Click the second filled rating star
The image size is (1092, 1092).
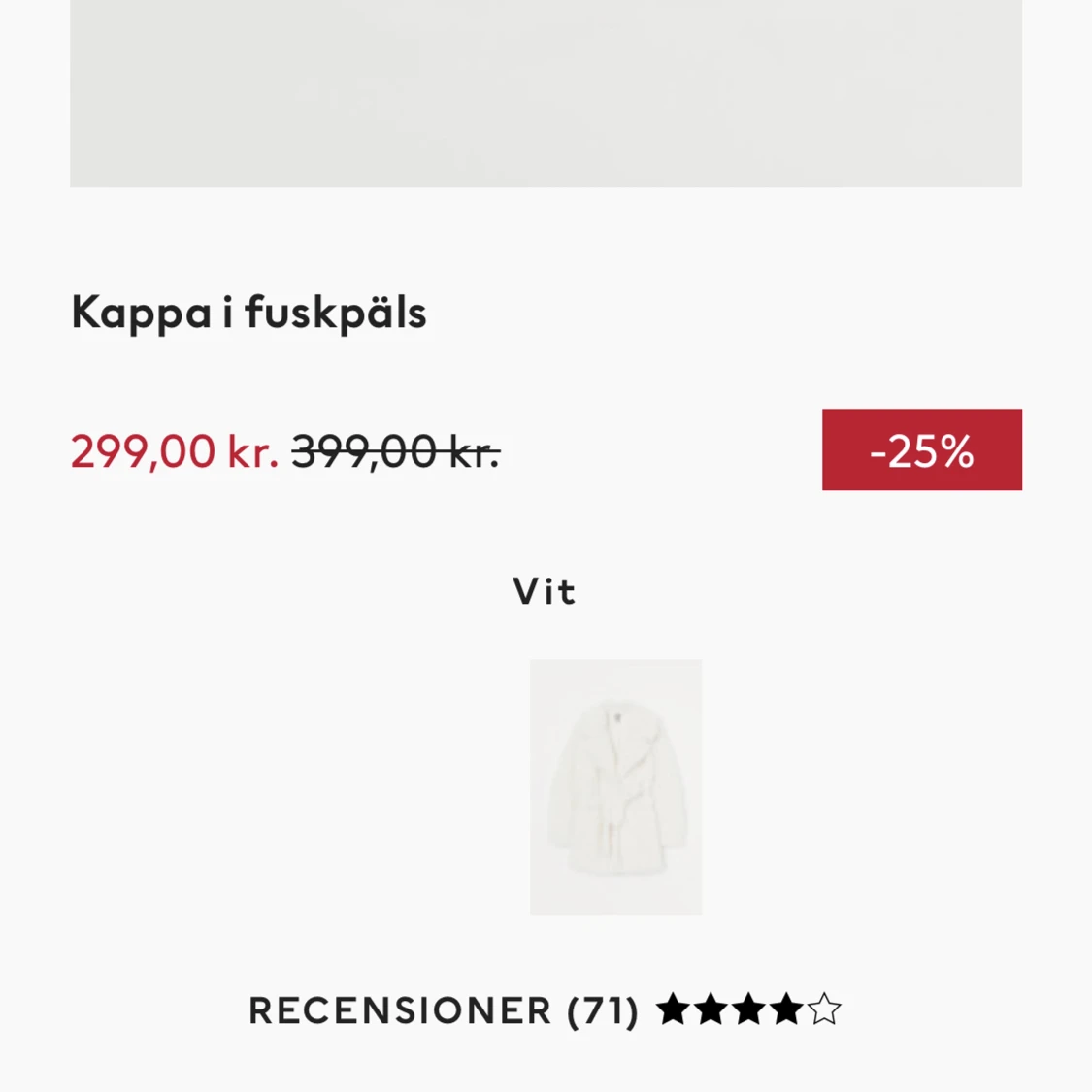click(711, 1009)
